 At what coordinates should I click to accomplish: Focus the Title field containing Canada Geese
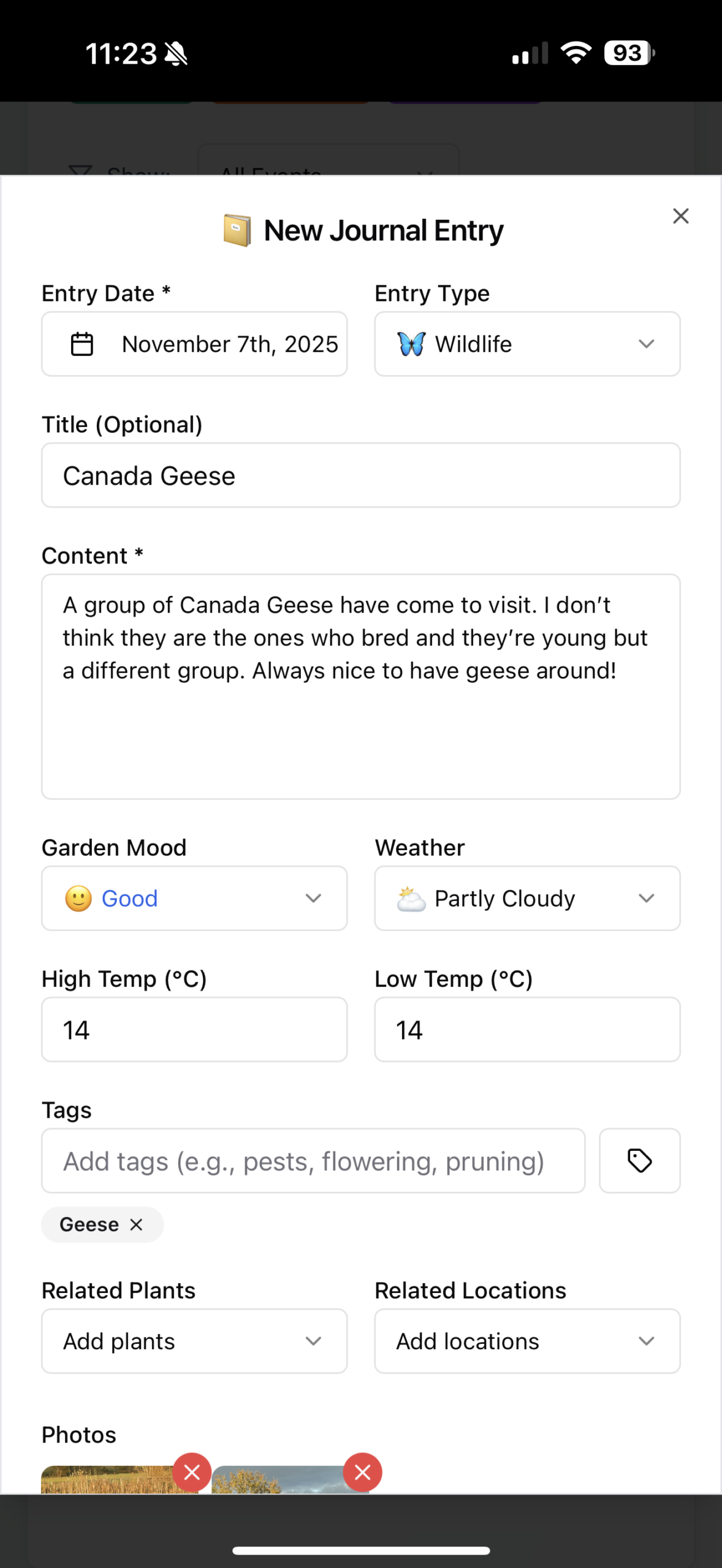[360, 476]
